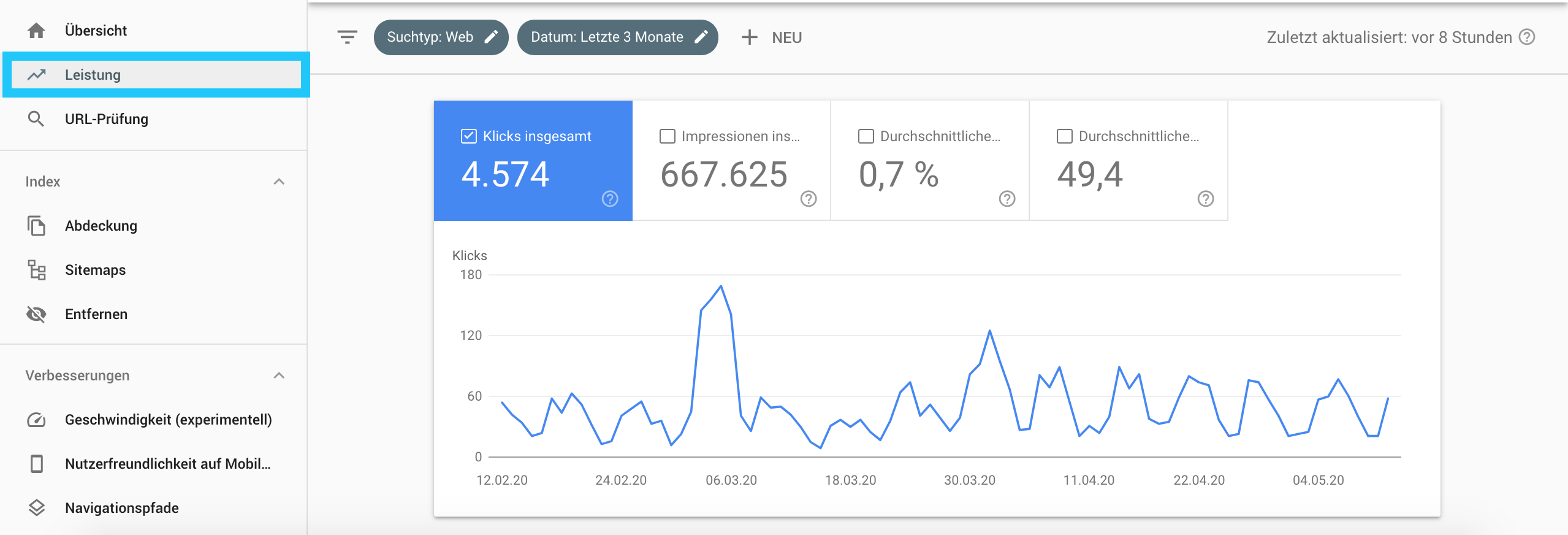Enable the checkbox on 49,4 card
The image size is (1568, 535).
pyautogui.click(x=1065, y=136)
